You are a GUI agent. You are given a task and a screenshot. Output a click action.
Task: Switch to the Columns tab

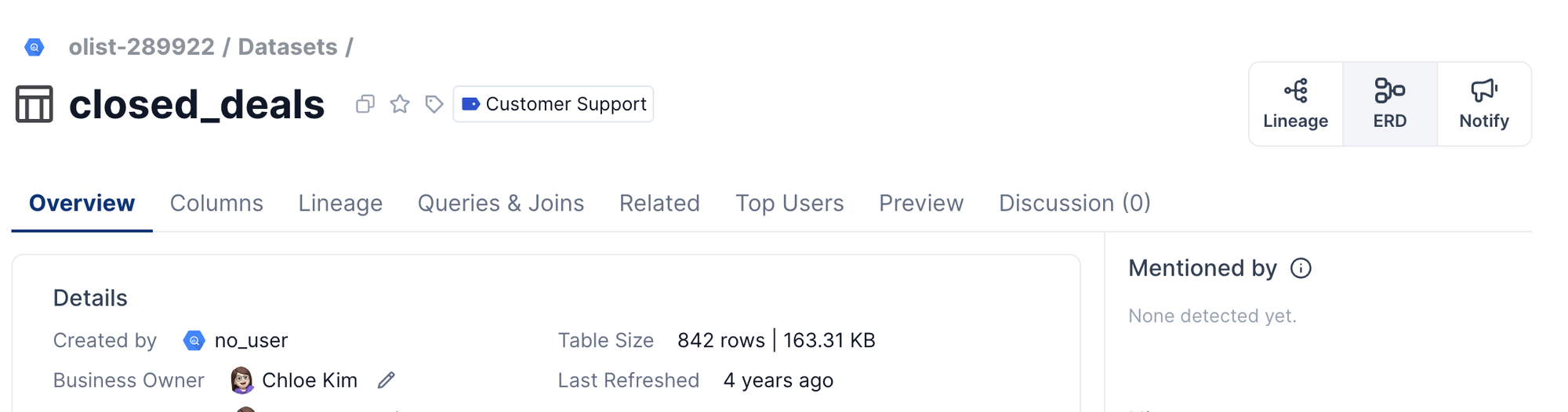pos(216,204)
